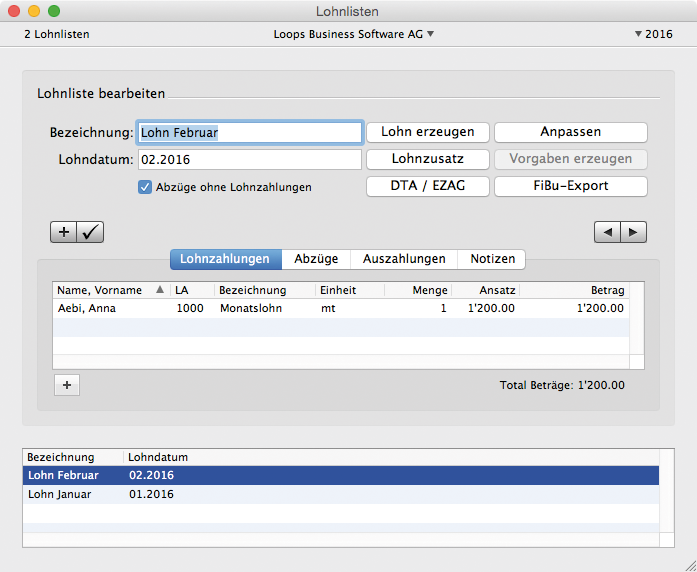Open Loops Business Software AG company dropdown
697x572 pixels.
[x=353, y=34]
